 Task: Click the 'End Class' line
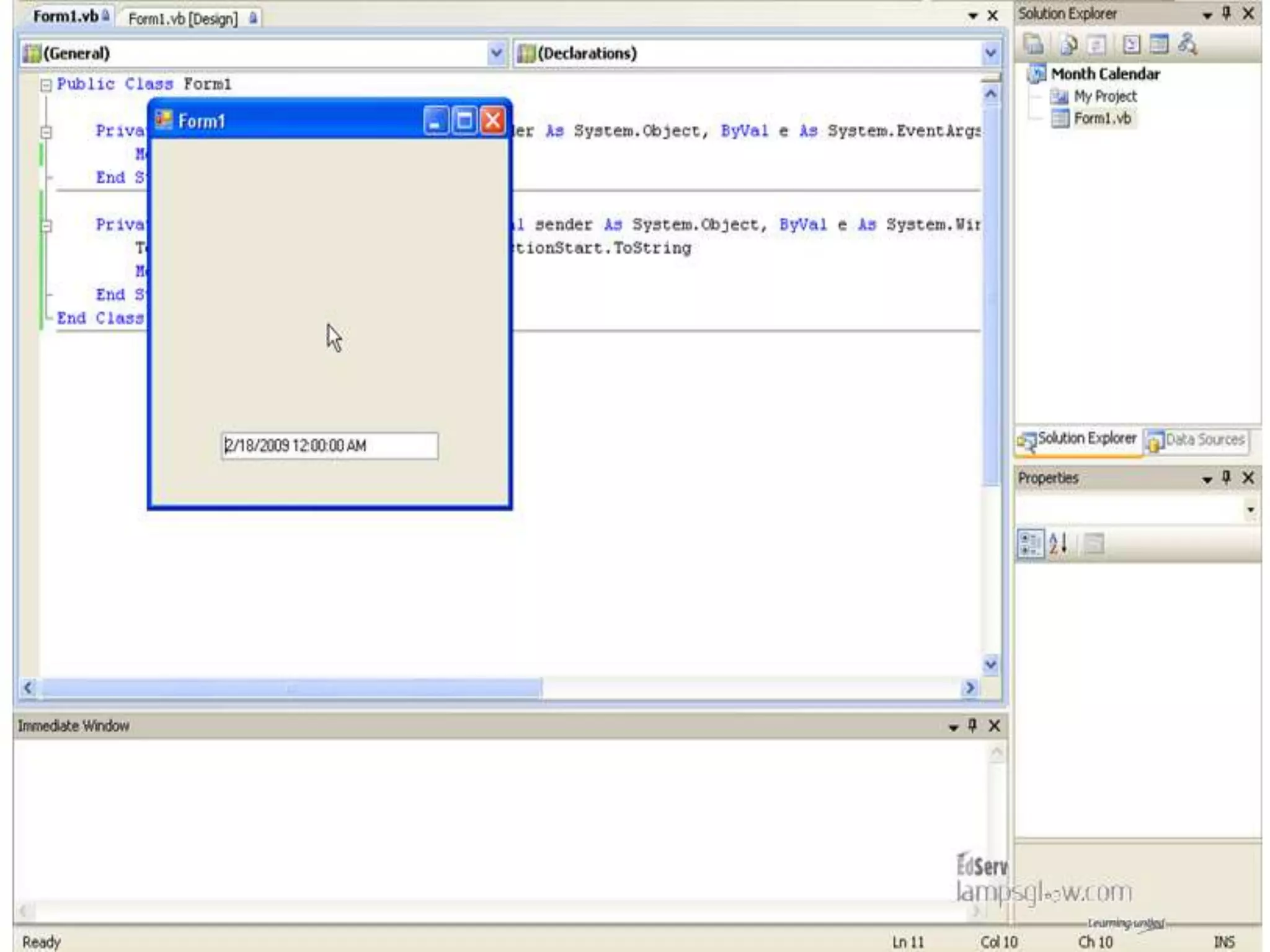(100, 319)
